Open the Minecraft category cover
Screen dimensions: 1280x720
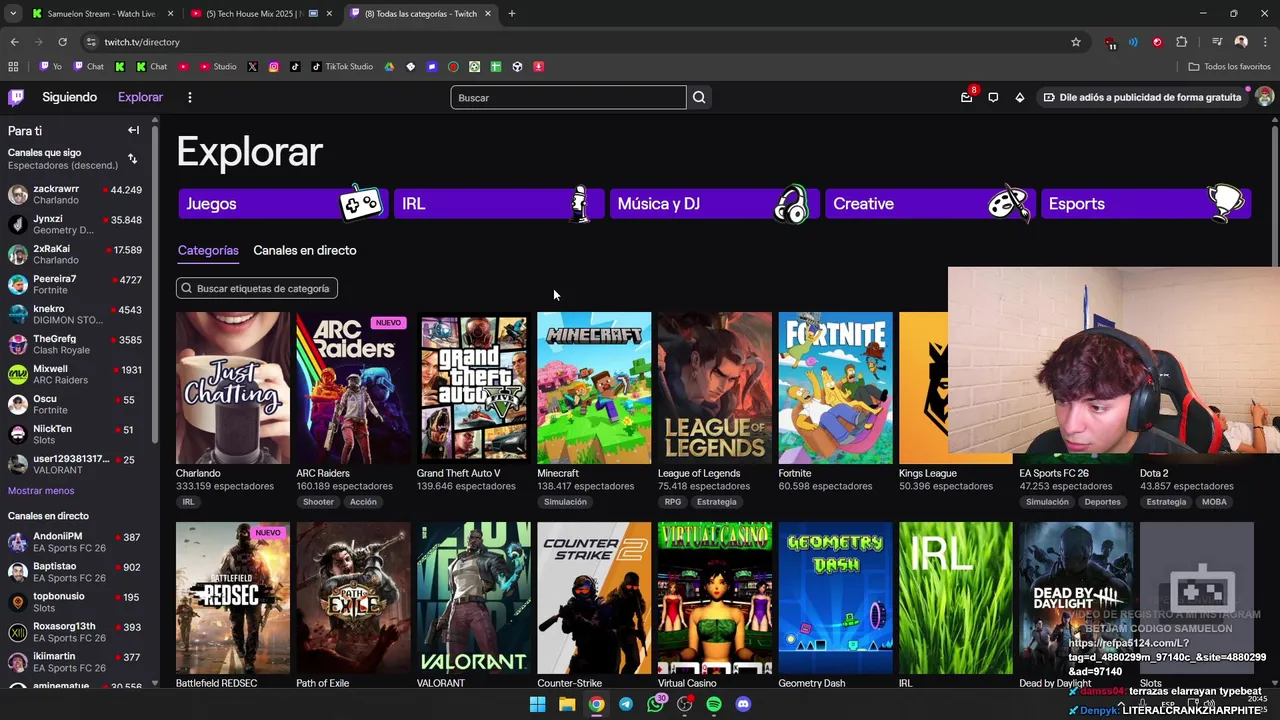(594, 388)
